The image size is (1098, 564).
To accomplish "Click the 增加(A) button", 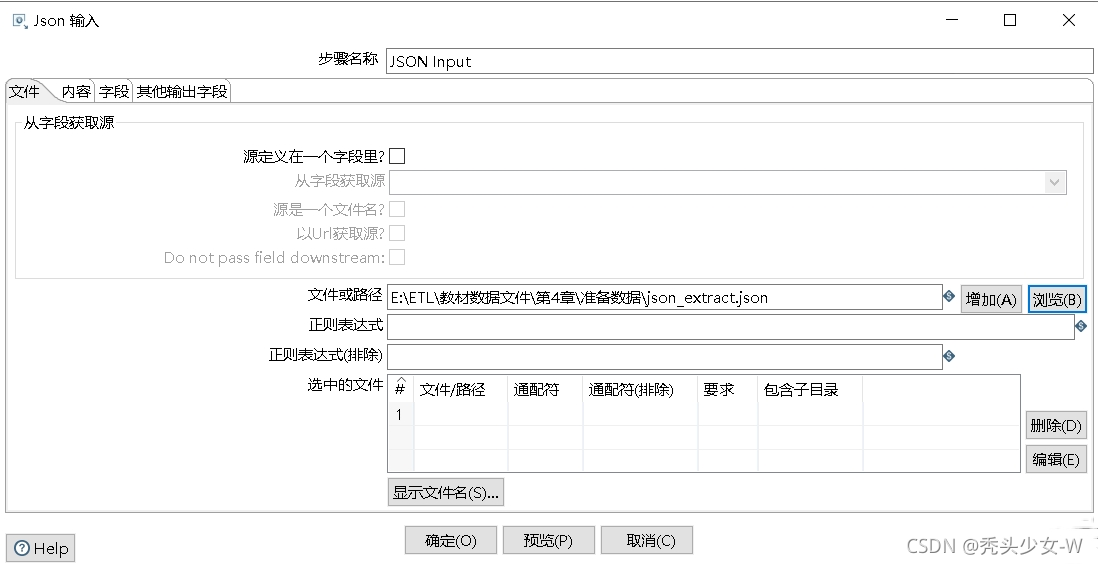I will tap(991, 299).
